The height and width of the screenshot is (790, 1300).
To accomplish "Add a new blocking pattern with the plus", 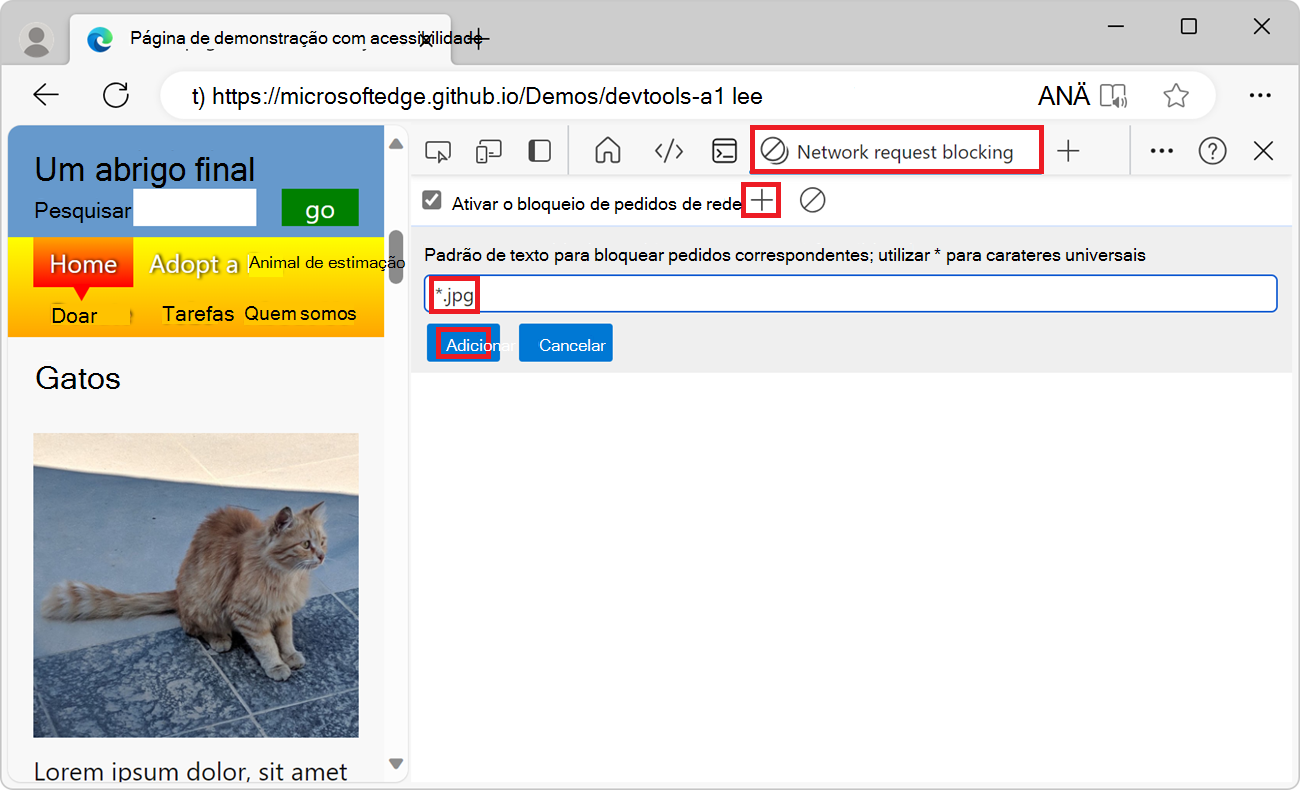I will tap(761, 200).
